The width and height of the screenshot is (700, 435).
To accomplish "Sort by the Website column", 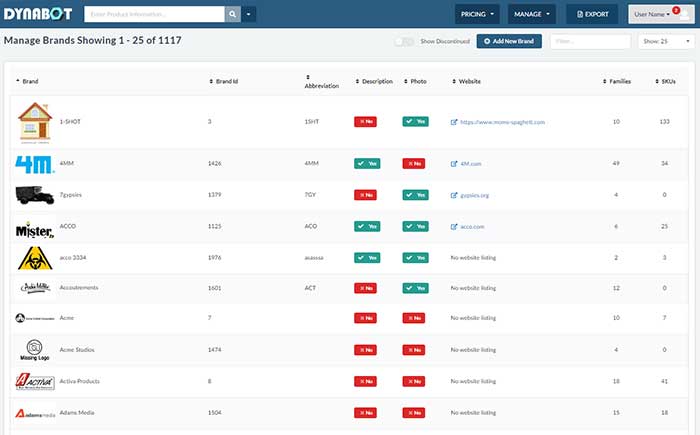I will (467, 81).
